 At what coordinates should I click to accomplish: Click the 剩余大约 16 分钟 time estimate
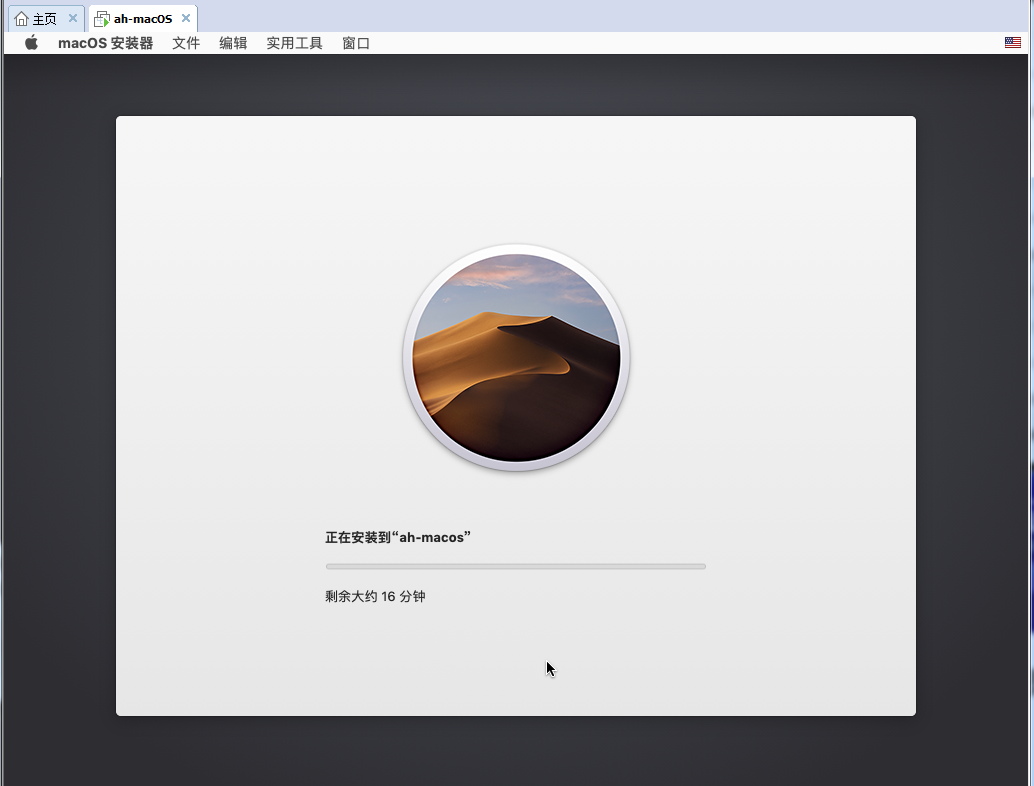pos(375,597)
